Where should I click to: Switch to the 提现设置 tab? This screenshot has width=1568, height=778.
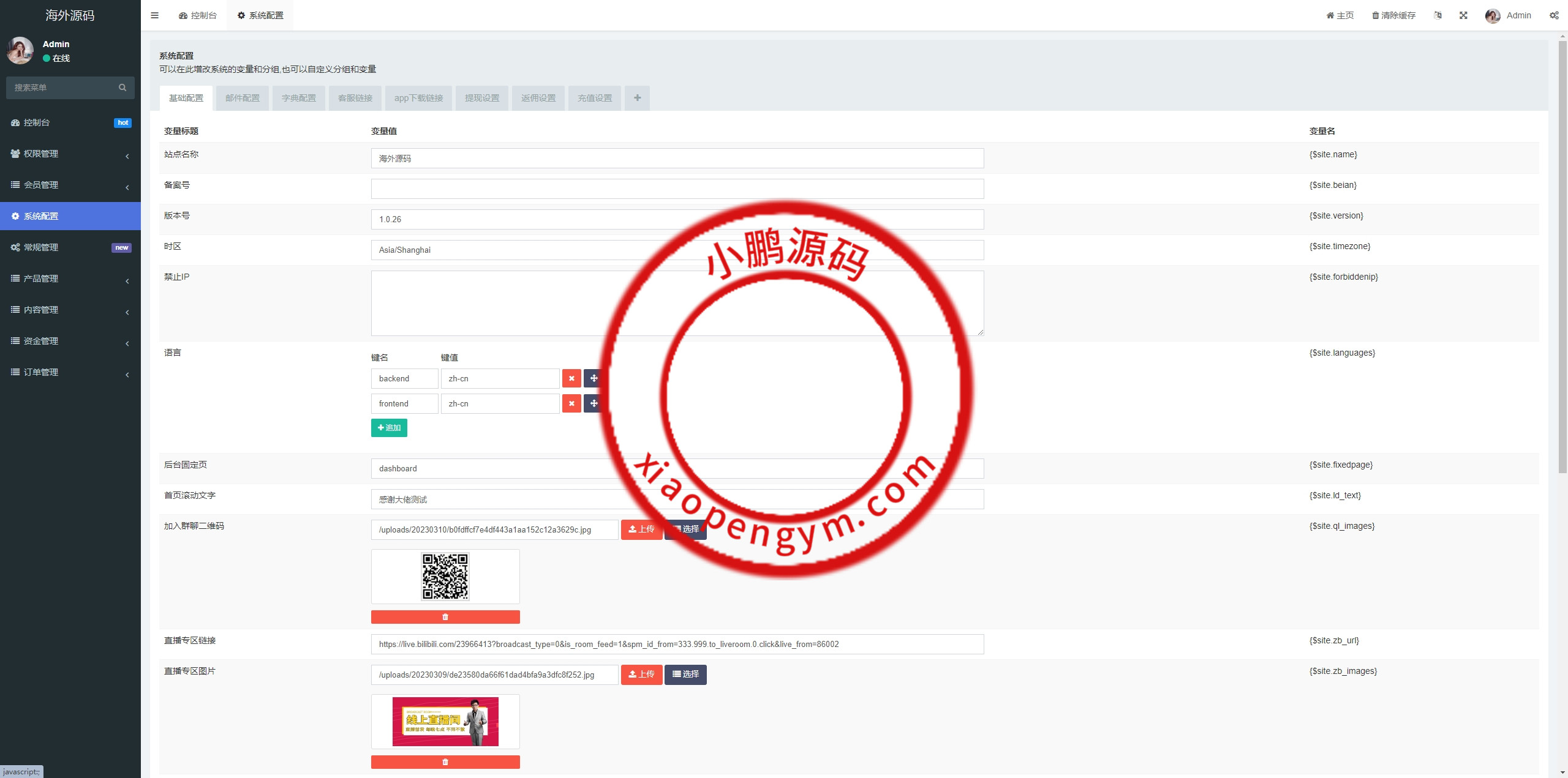[x=482, y=98]
